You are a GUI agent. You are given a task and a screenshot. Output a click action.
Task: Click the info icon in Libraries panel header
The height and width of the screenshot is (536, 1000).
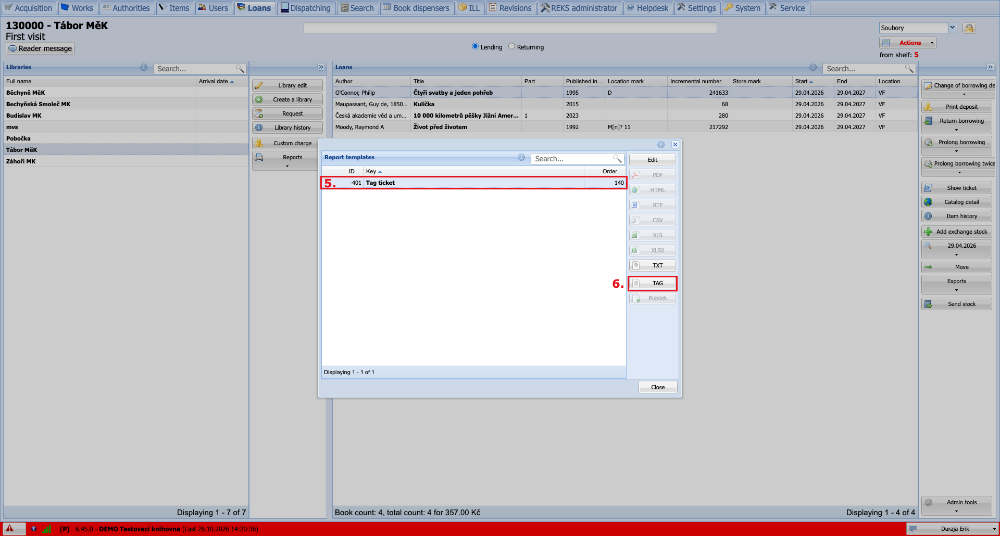pos(143,67)
